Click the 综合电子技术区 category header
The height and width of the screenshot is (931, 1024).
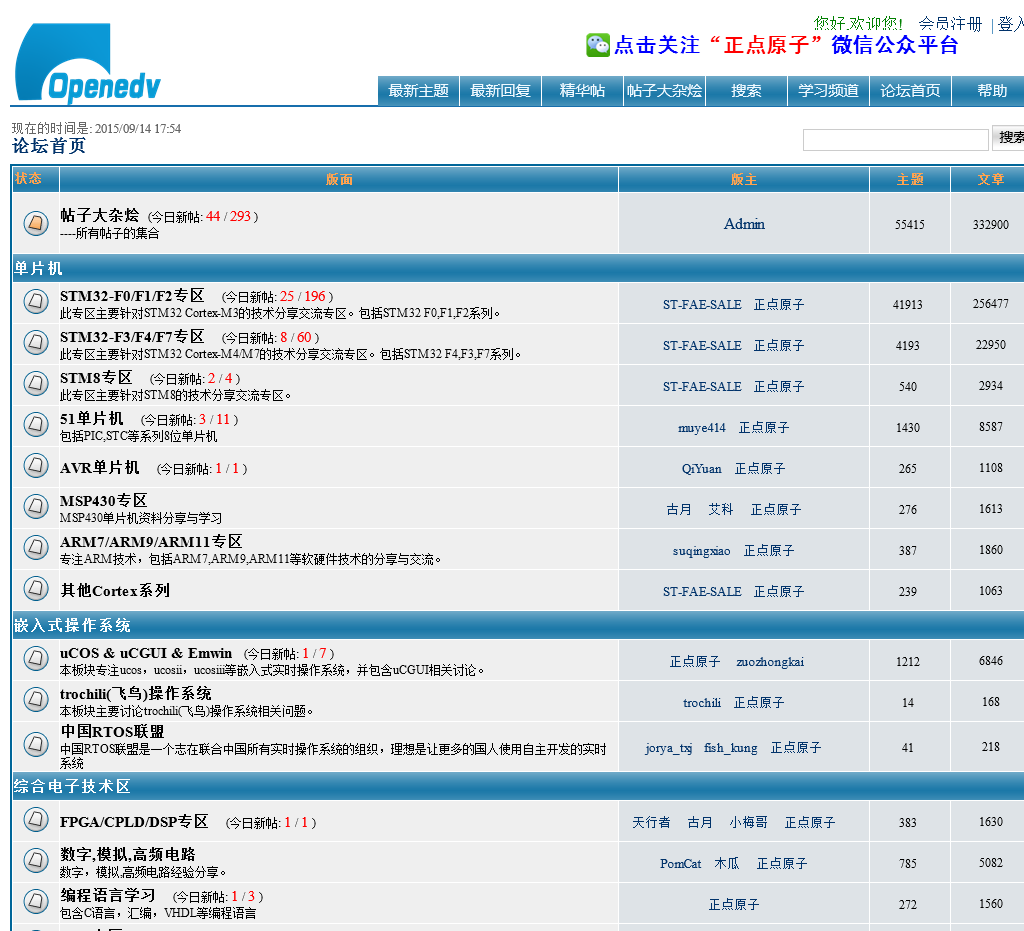(x=72, y=786)
